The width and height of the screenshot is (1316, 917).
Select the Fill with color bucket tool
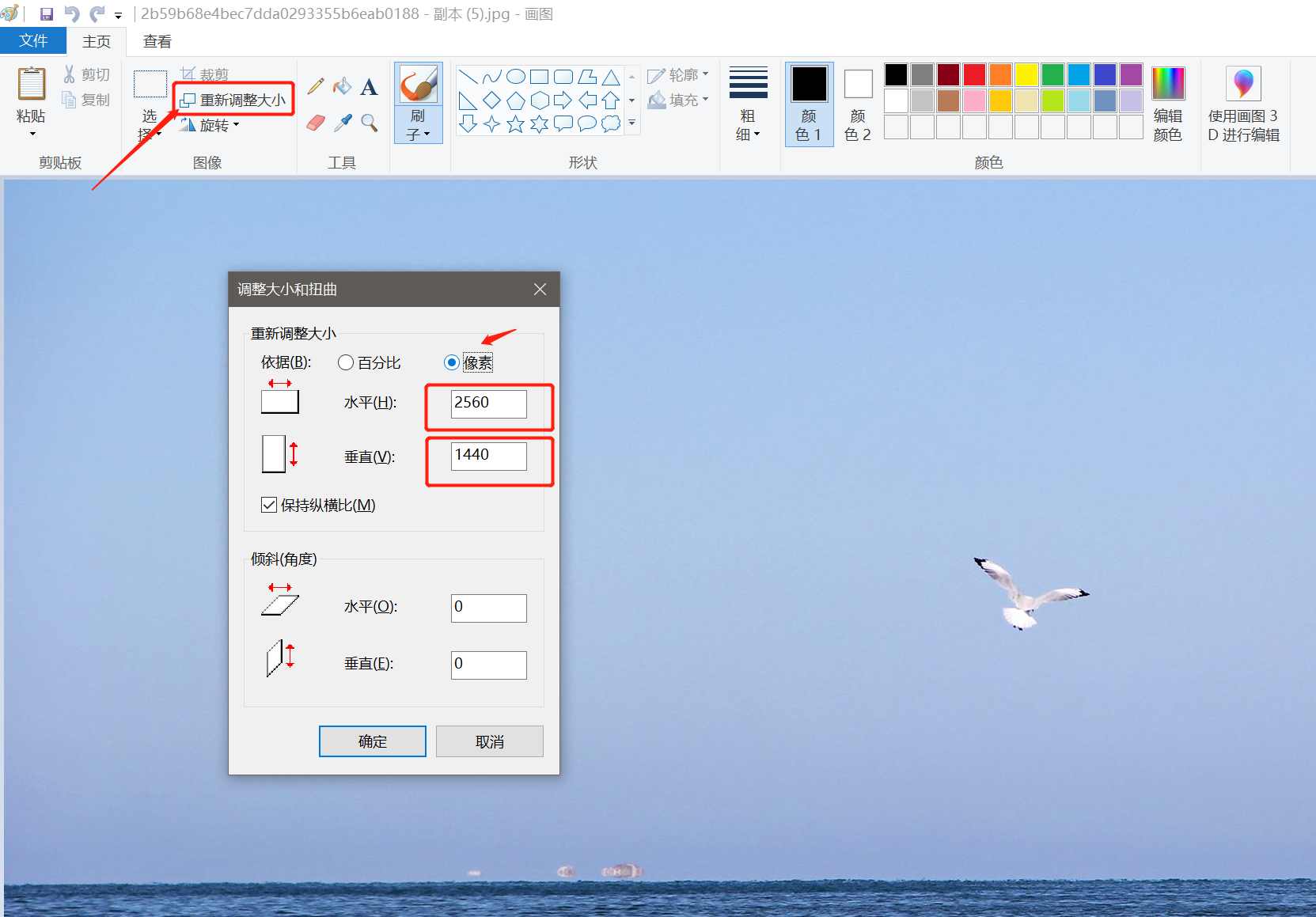point(342,86)
